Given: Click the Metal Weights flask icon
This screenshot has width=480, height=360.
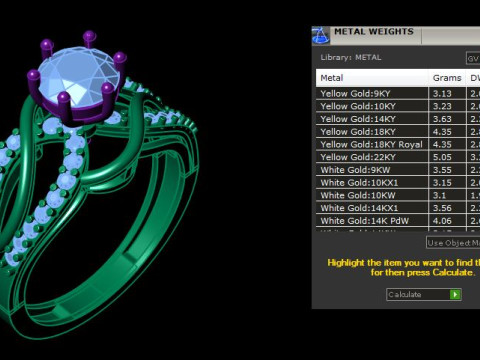Looking at the screenshot, I should (x=321, y=35).
